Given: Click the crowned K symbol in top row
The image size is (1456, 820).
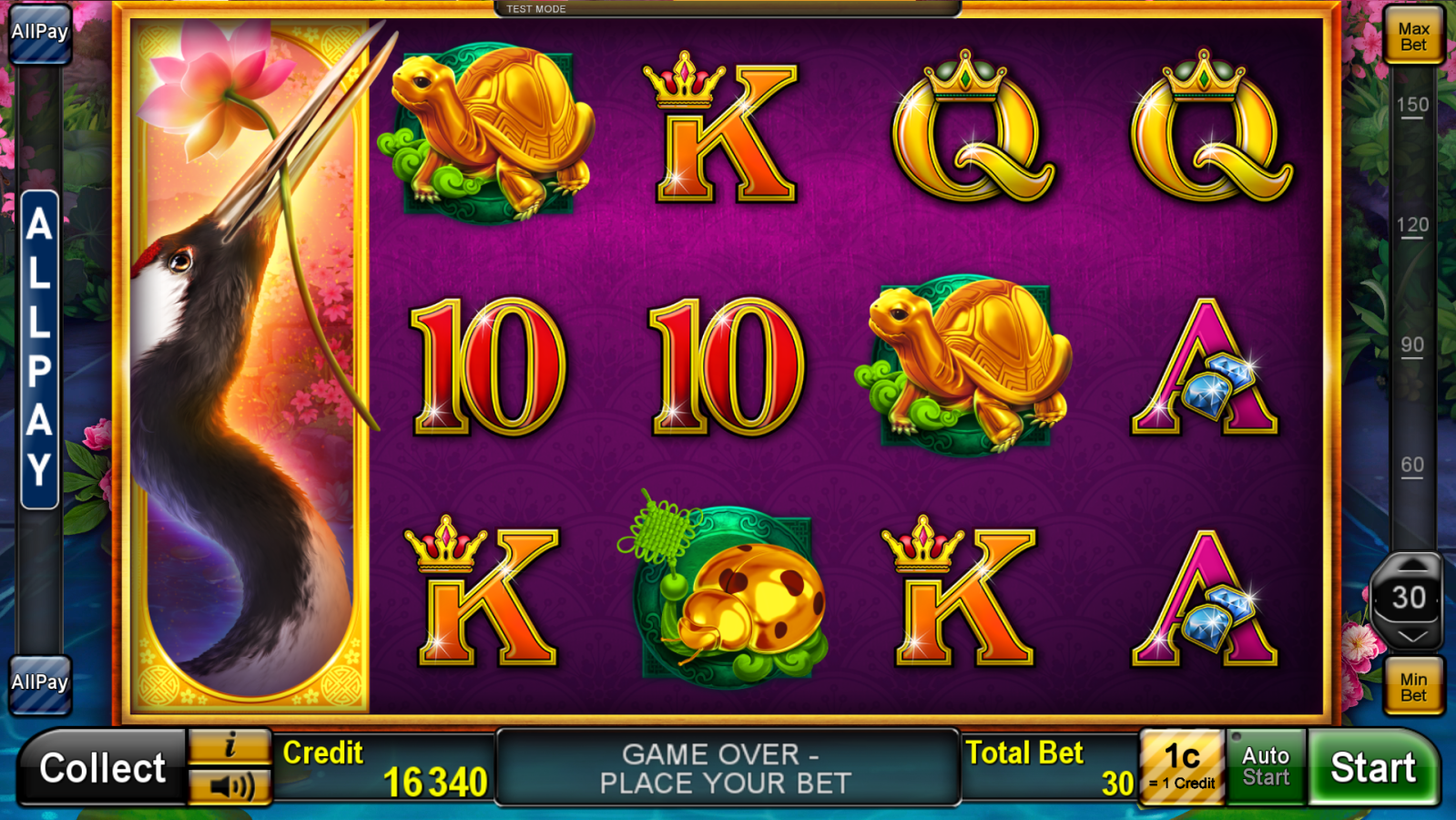Looking at the screenshot, I should (721, 128).
